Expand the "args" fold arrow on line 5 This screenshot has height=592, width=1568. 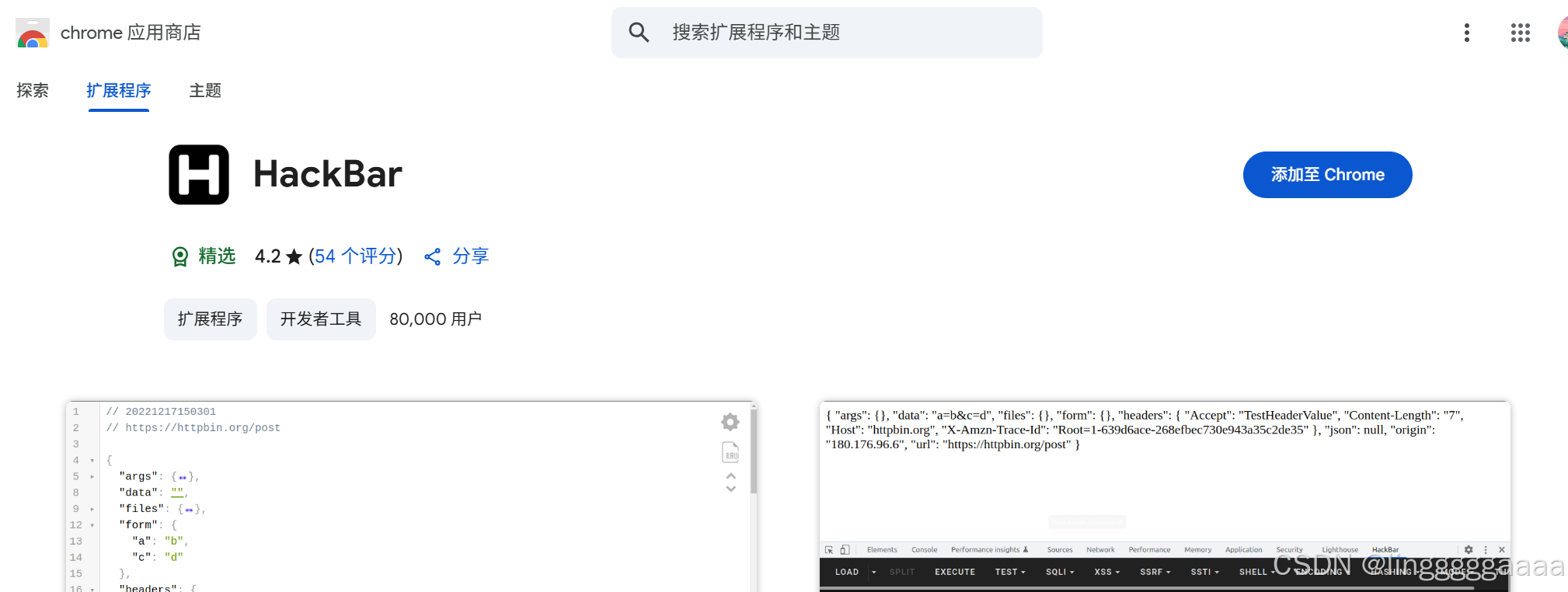tap(92, 477)
